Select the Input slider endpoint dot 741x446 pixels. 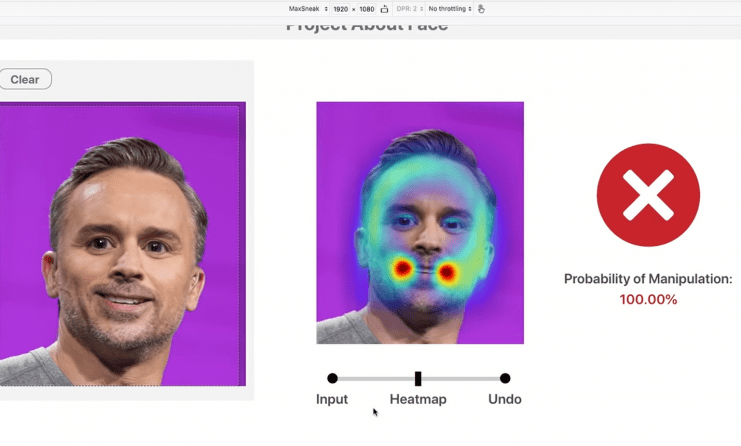[332, 378]
